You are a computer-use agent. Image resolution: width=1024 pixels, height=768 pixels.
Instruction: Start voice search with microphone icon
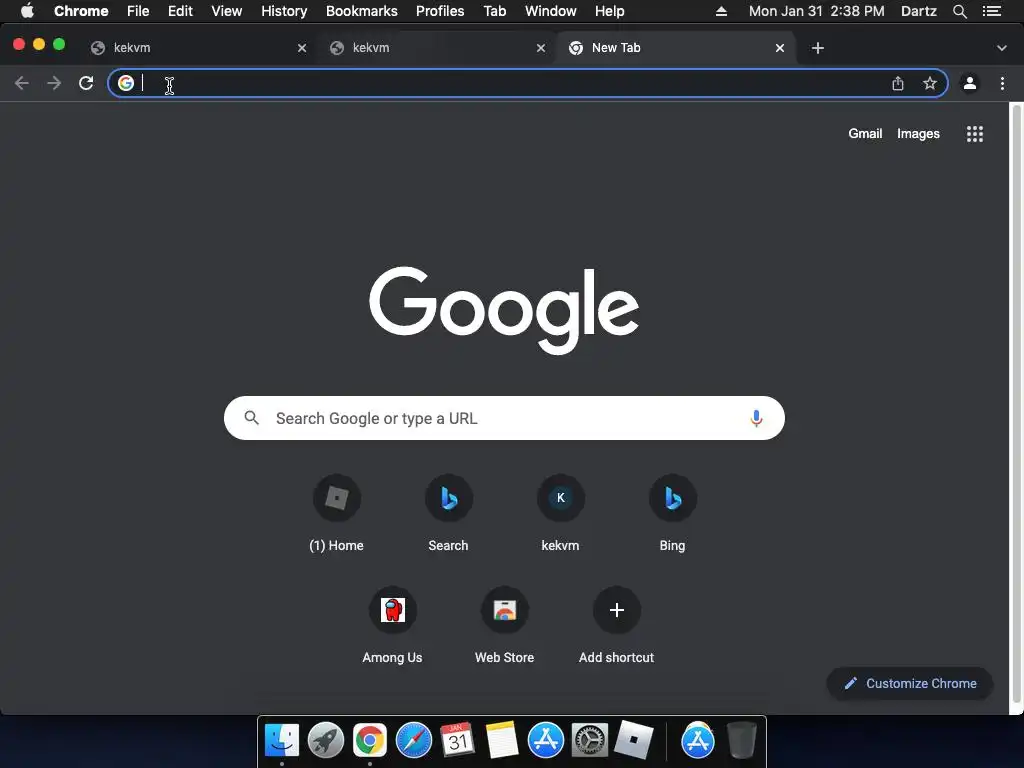tap(756, 418)
